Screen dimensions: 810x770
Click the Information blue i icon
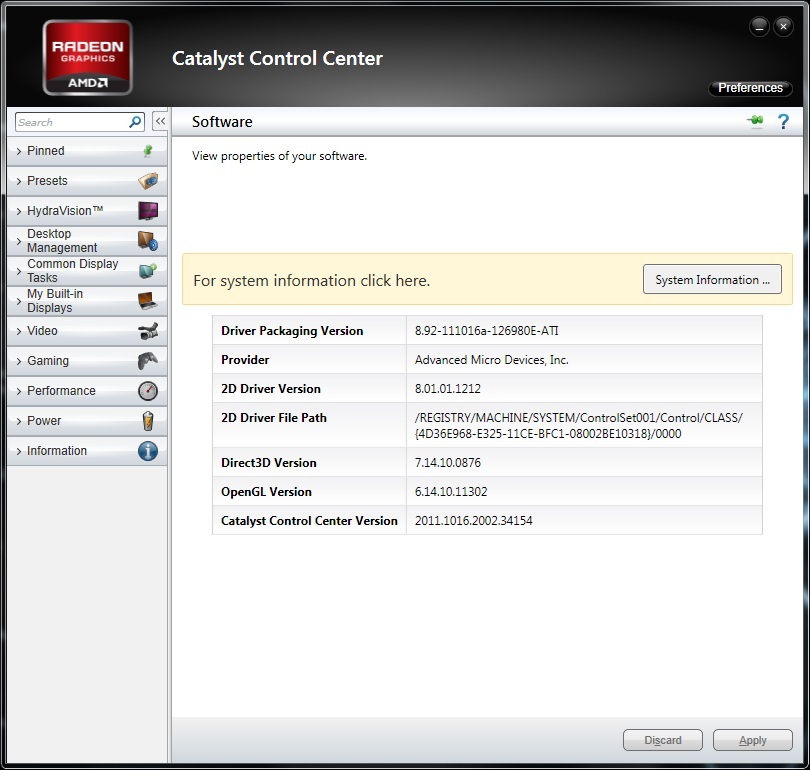[x=148, y=451]
